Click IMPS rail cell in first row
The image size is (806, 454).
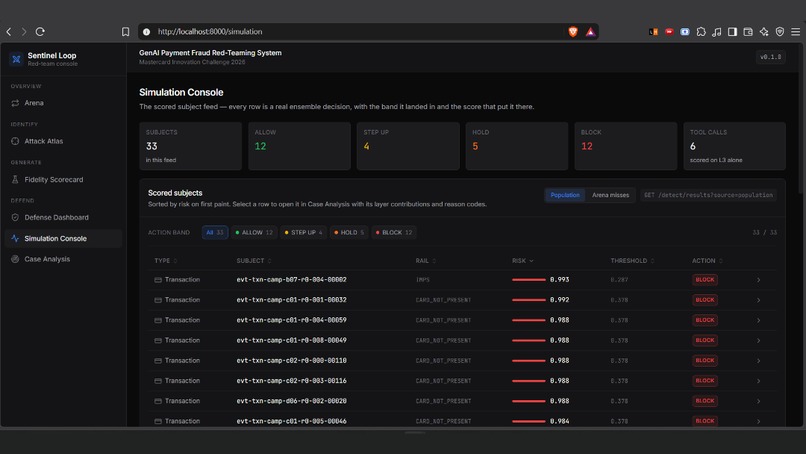click(x=423, y=280)
